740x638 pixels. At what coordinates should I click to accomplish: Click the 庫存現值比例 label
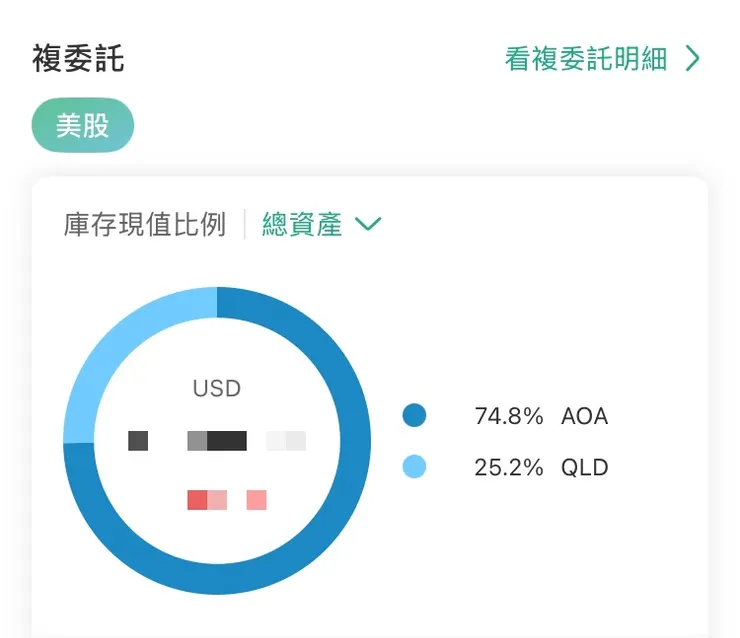point(144,224)
